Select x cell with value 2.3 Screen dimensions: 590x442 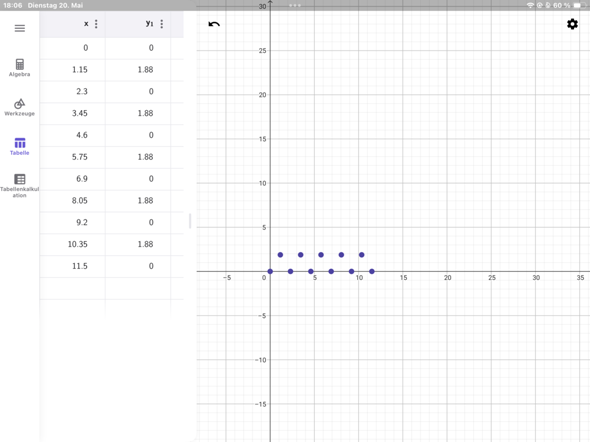pos(73,91)
